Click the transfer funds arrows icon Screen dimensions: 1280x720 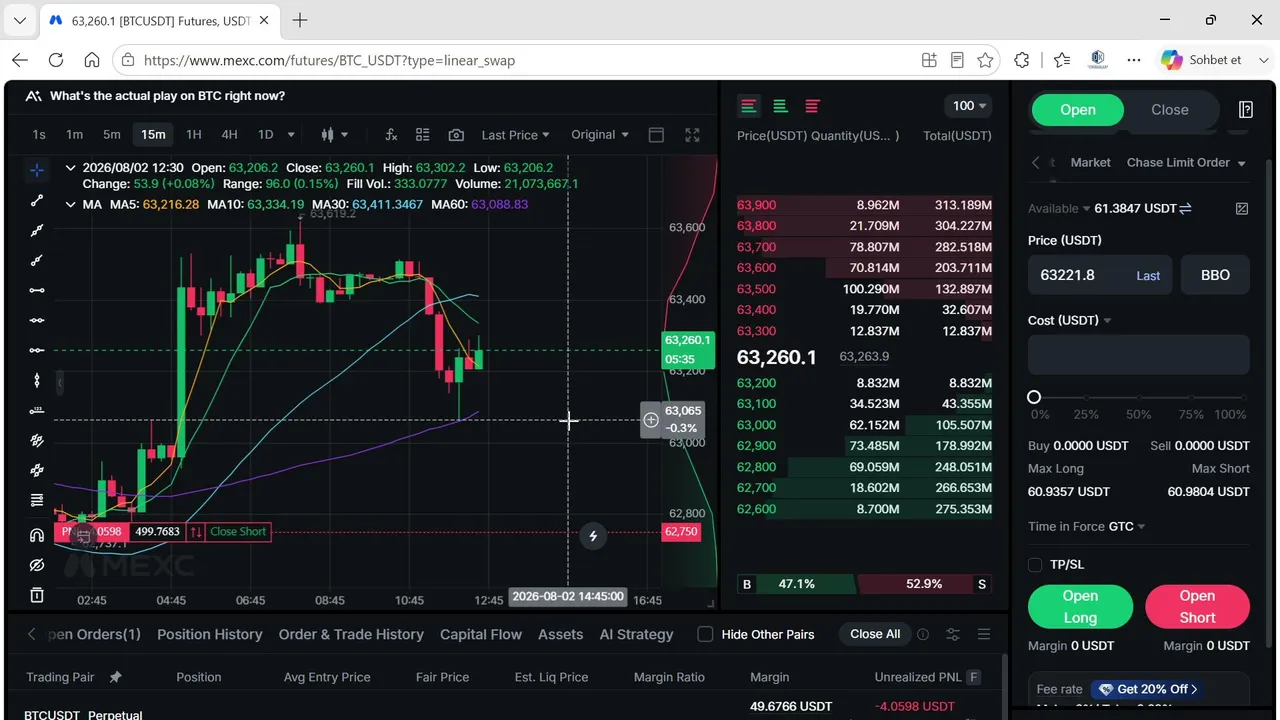coord(1185,208)
